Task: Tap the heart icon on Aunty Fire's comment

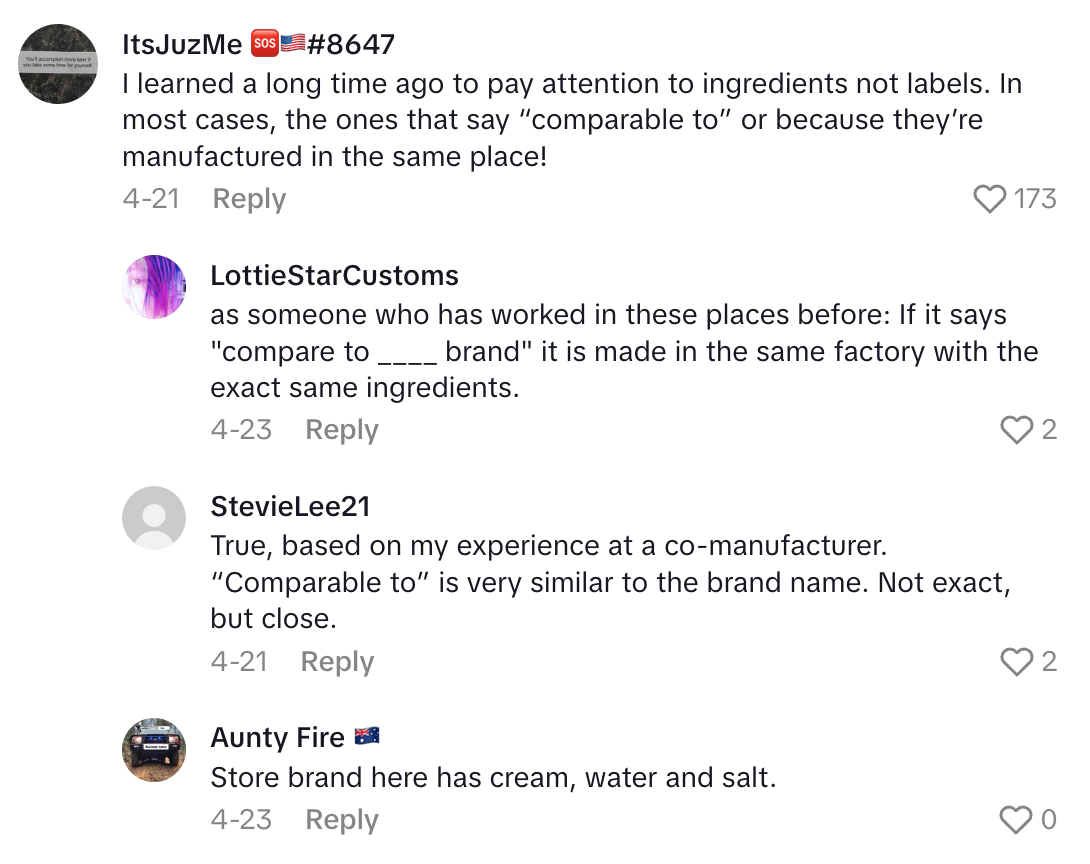Action: point(1017,820)
